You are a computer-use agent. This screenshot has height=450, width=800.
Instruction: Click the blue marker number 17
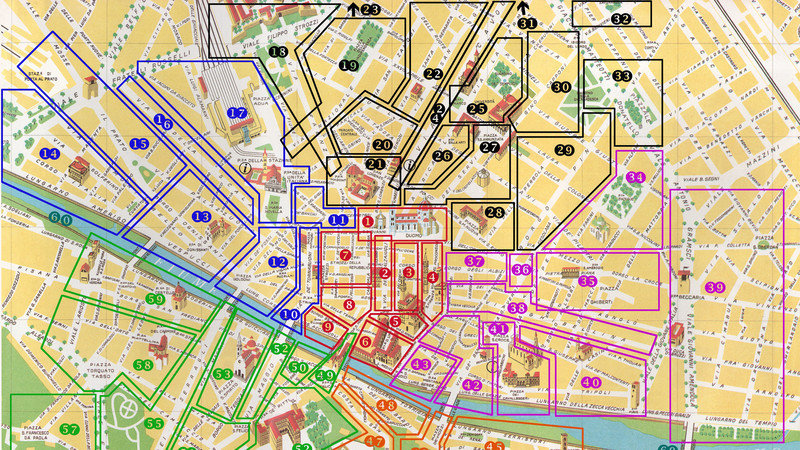tap(237, 113)
